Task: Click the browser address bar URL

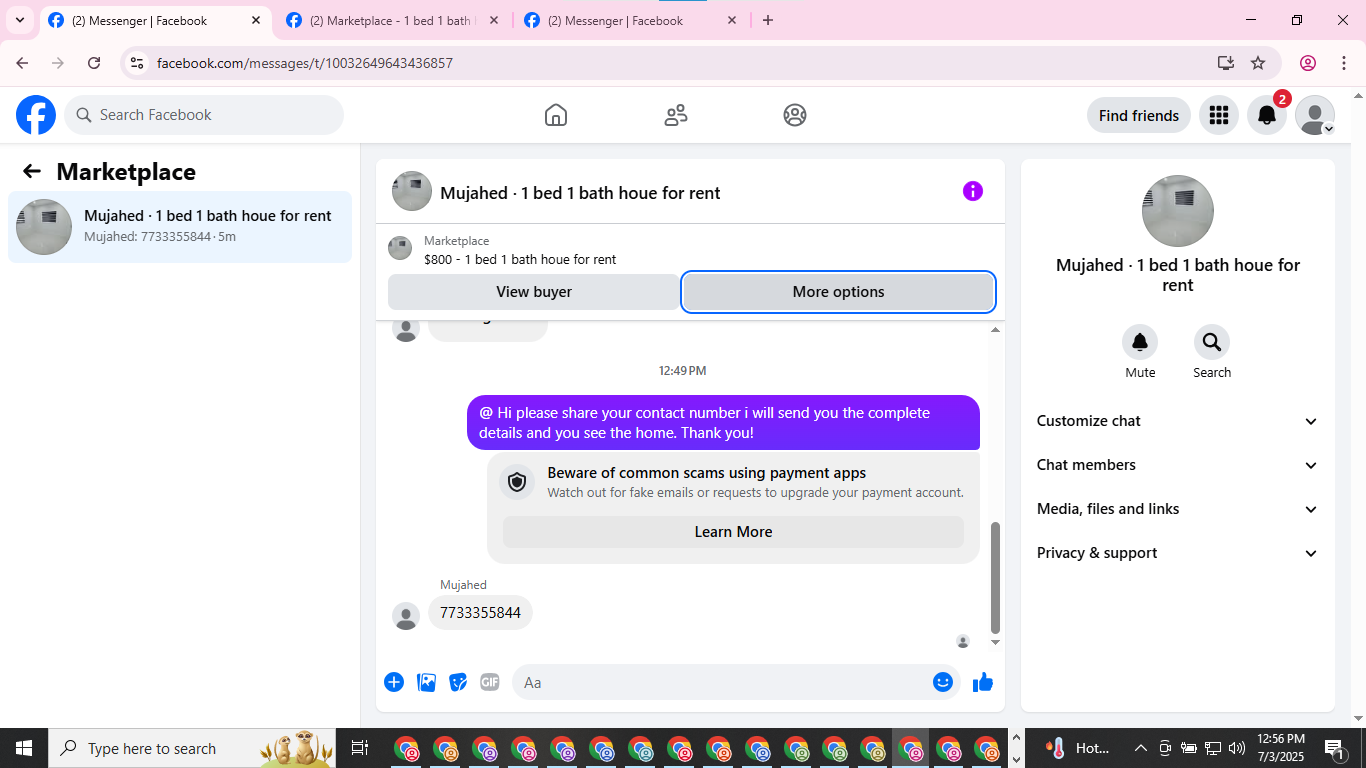Action: point(305,63)
